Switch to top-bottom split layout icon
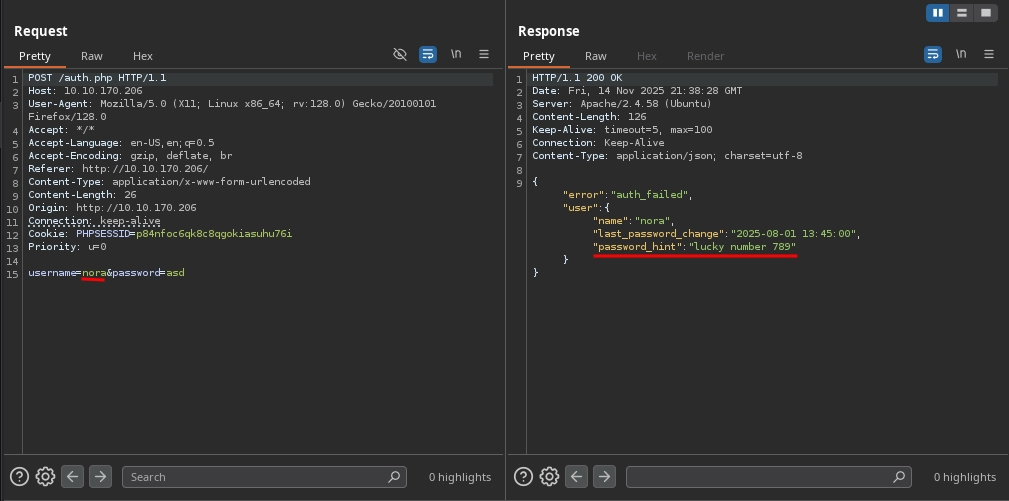Screen dimensions: 1009x501 962,13
